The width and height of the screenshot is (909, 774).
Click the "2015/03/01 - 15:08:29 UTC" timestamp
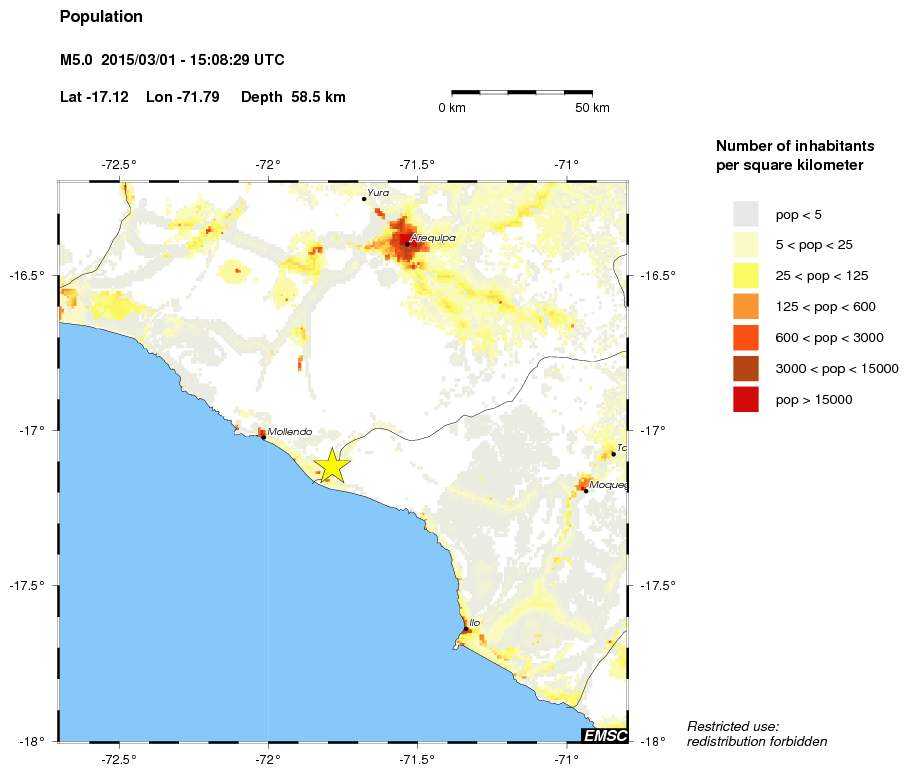tap(192, 60)
